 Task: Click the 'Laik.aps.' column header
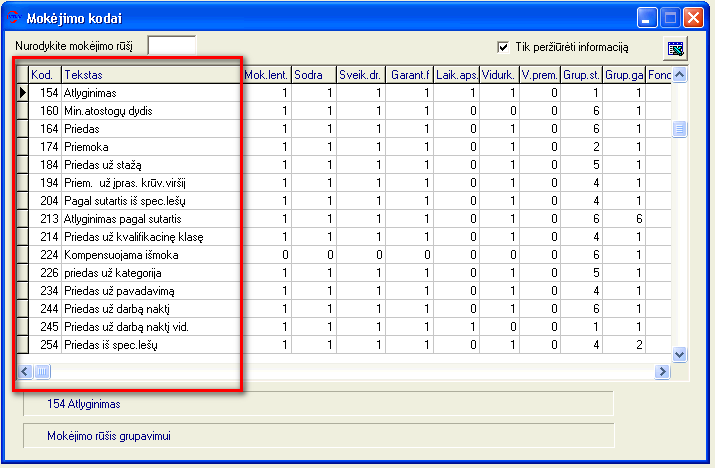click(x=456, y=75)
